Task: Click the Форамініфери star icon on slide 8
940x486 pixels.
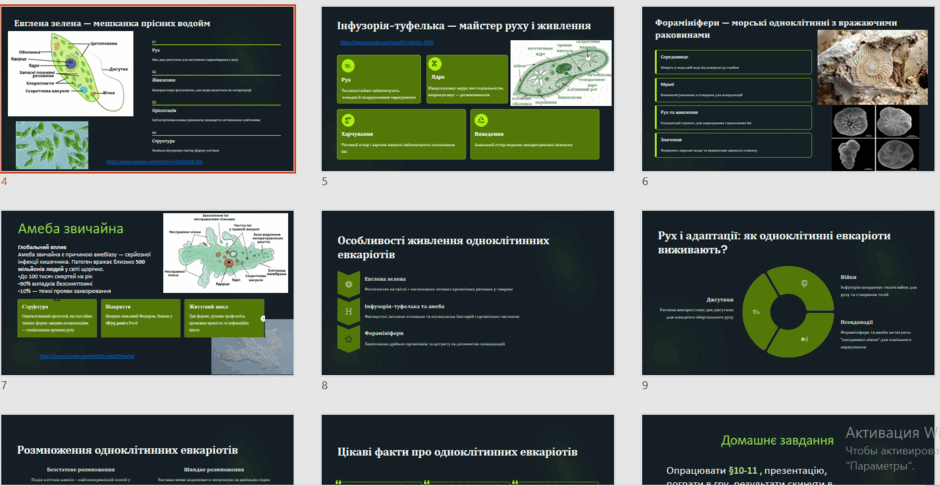Action: coord(348,339)
